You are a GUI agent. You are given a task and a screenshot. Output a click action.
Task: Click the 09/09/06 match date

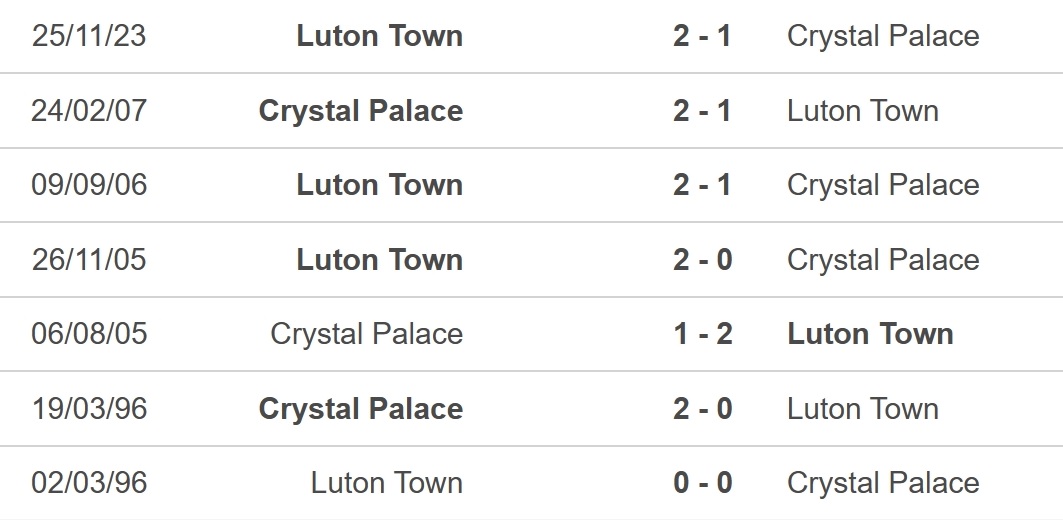coord(89,184)
